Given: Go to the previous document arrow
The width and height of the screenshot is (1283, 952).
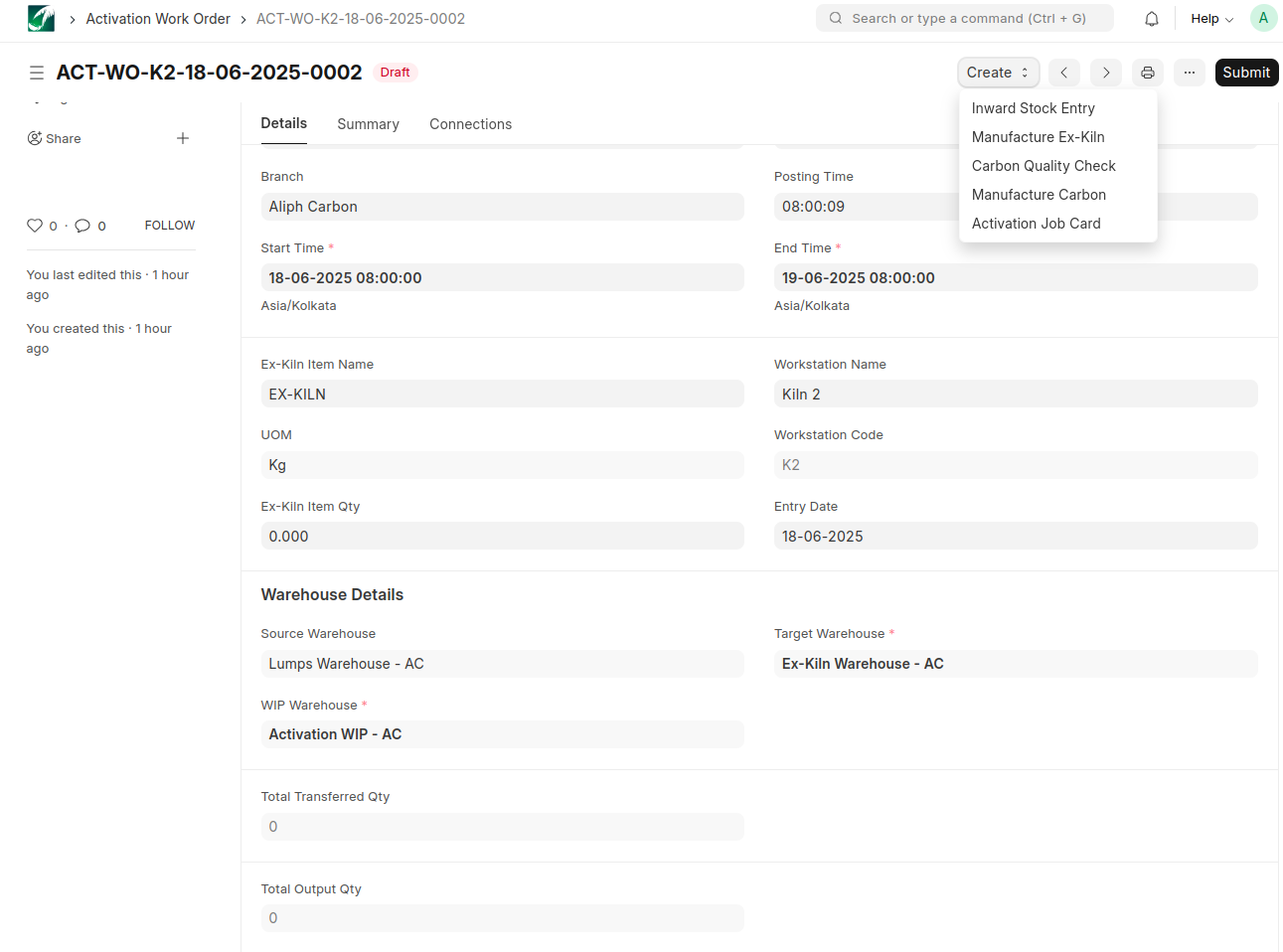Looking at the screenshot, I should pos(1063,73).
